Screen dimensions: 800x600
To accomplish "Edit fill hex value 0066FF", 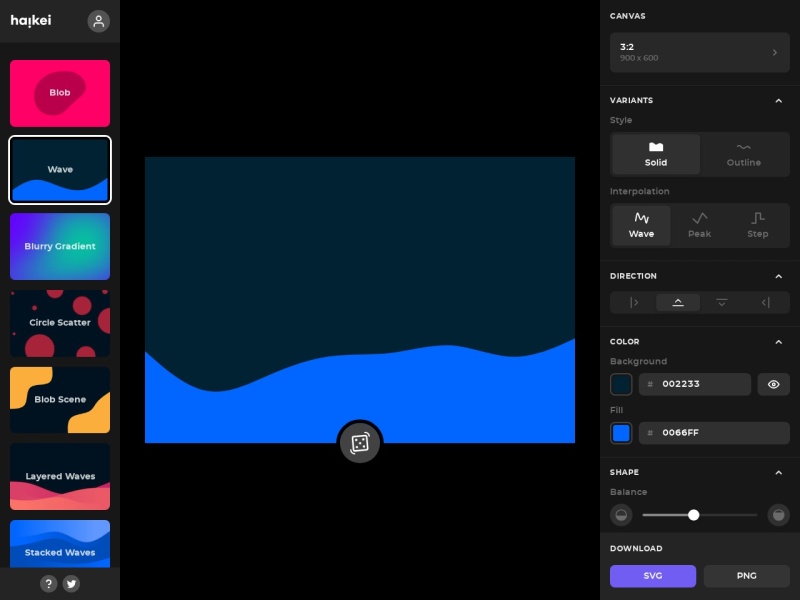I will coord(714,433).
